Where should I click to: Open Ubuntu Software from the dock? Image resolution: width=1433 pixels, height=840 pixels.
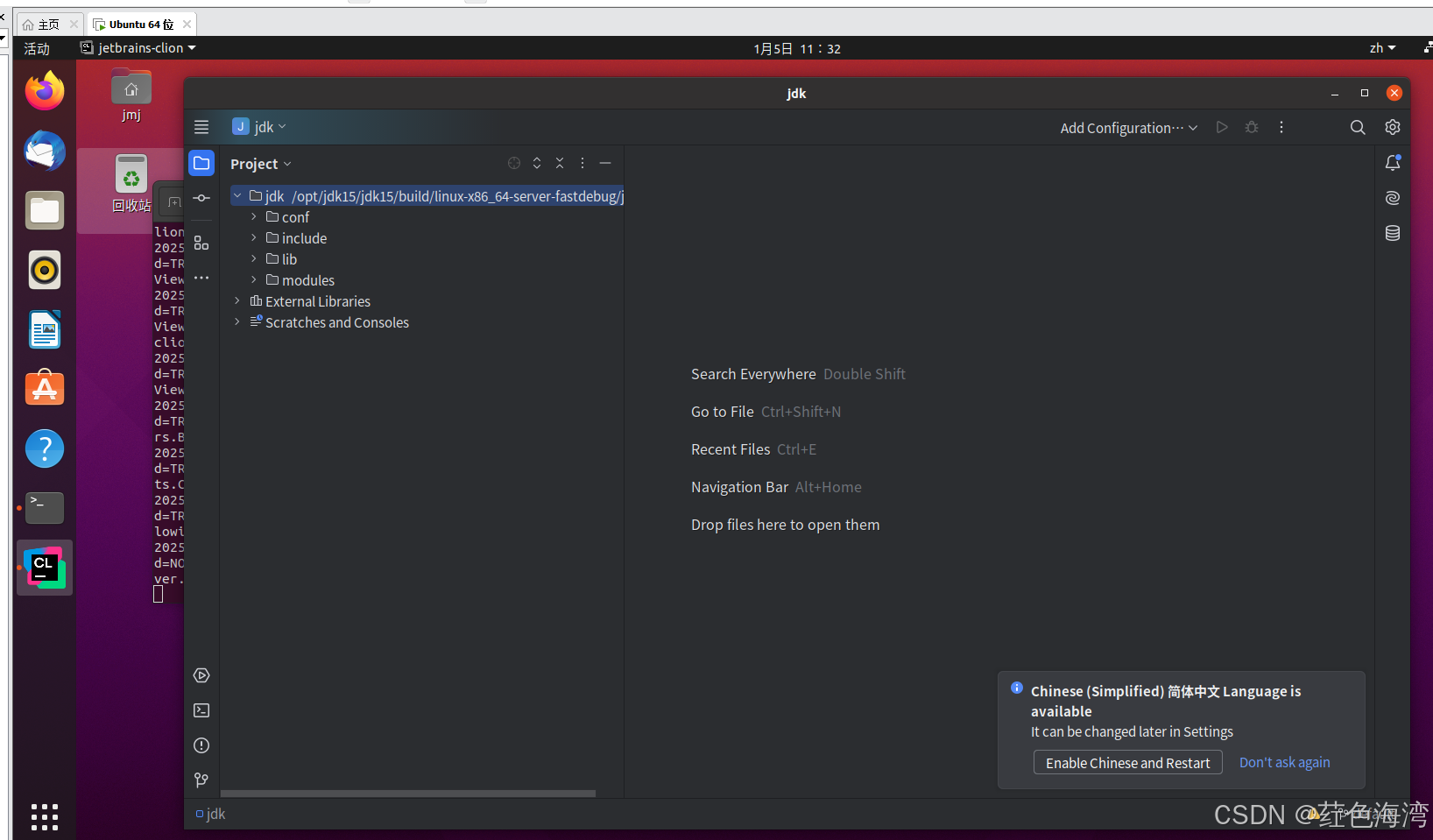pyautogui.click(x=45, y=389)
